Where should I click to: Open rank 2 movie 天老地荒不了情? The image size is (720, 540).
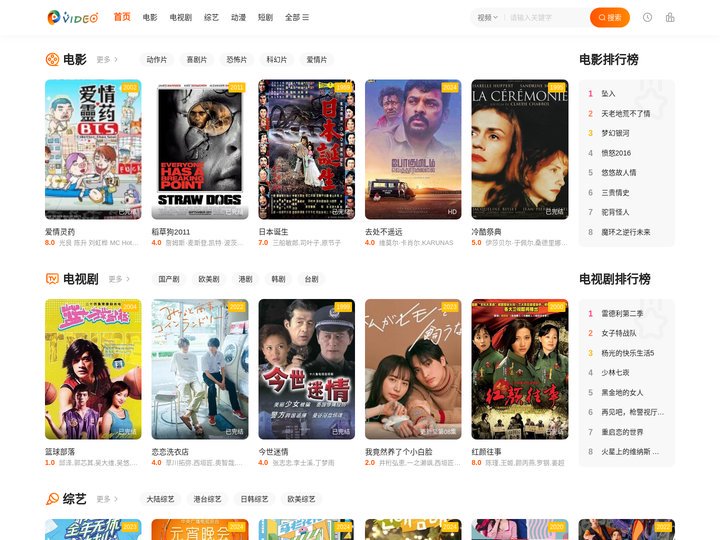tap(626, 113)
